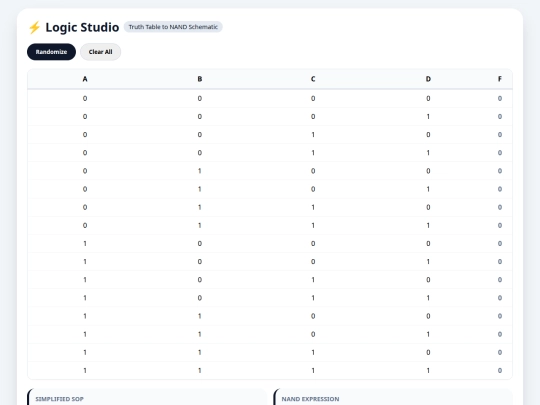Screen dimensions: 540x405
Task: Toggle F output for row 0 1 0 0
Action: click(499, 171)
